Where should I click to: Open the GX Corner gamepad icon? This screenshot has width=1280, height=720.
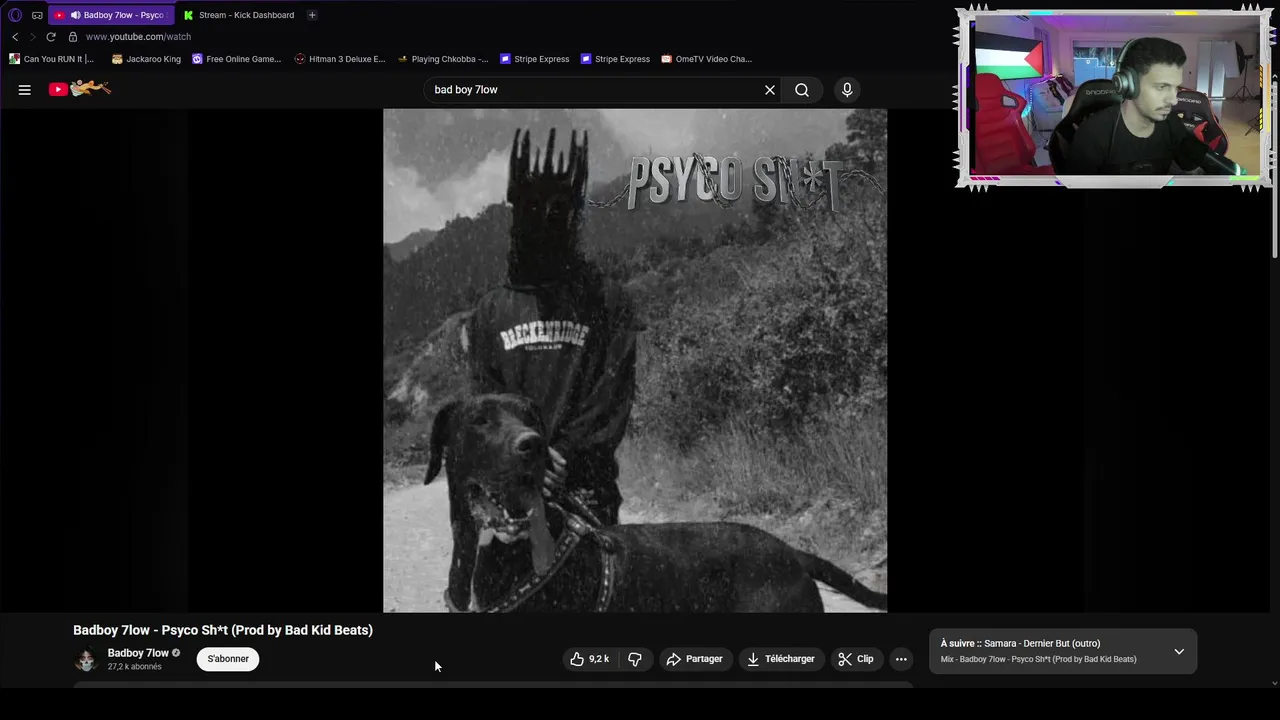[x=37, y=15]
